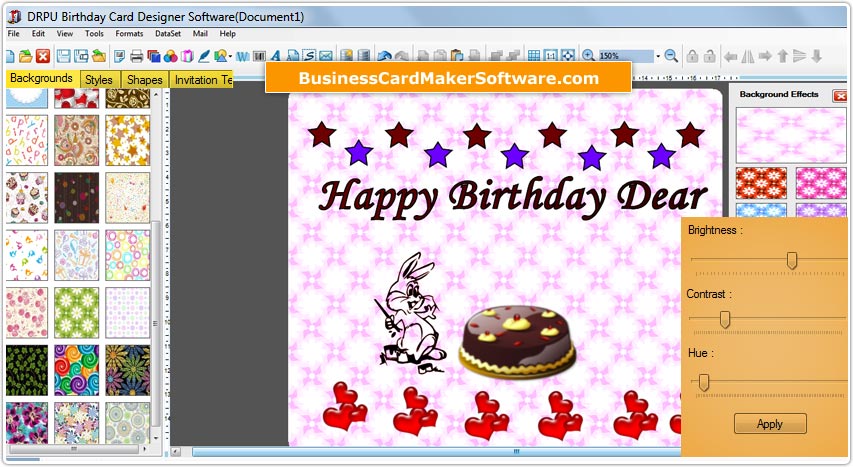Click the chocolate cake image on card
This screenshot has width=853, height=467.
click(x=517, y=340)
